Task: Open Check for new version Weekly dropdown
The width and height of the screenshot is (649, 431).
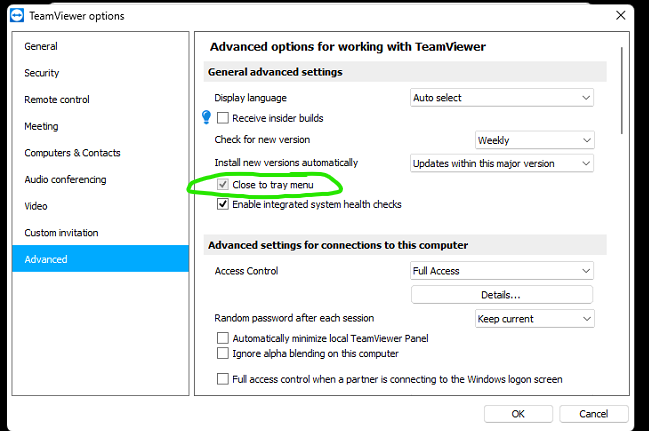Action: [534, 140]
